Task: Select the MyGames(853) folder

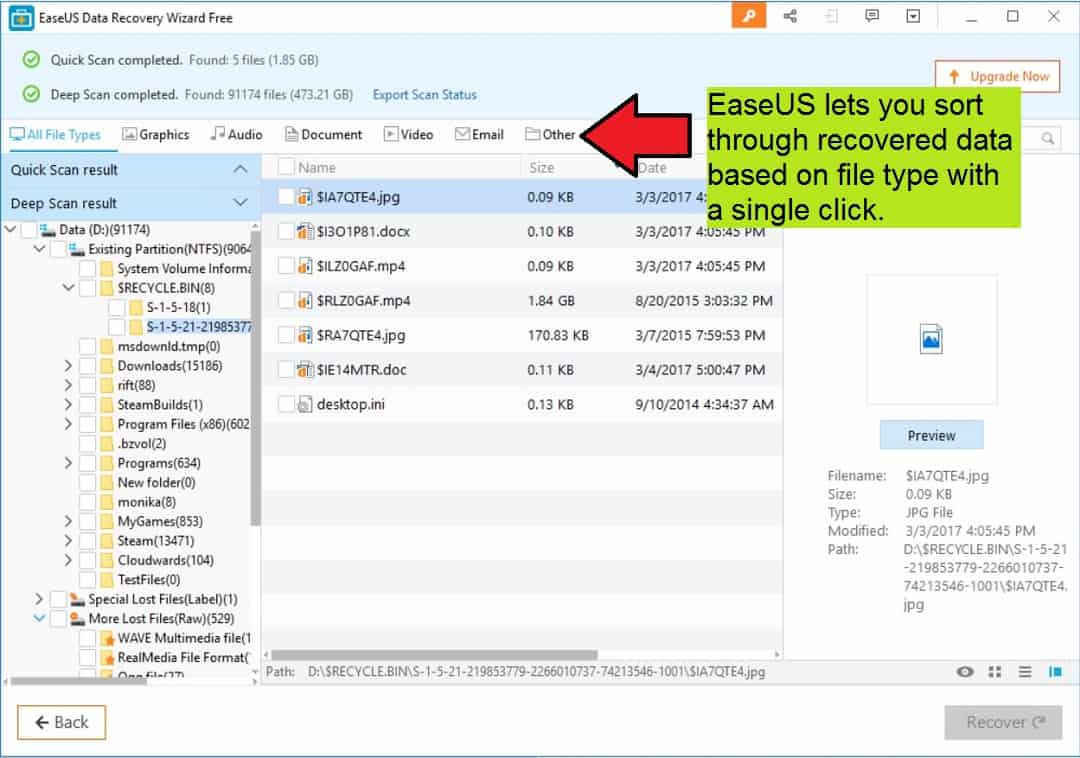Action: tap(160, 521)
